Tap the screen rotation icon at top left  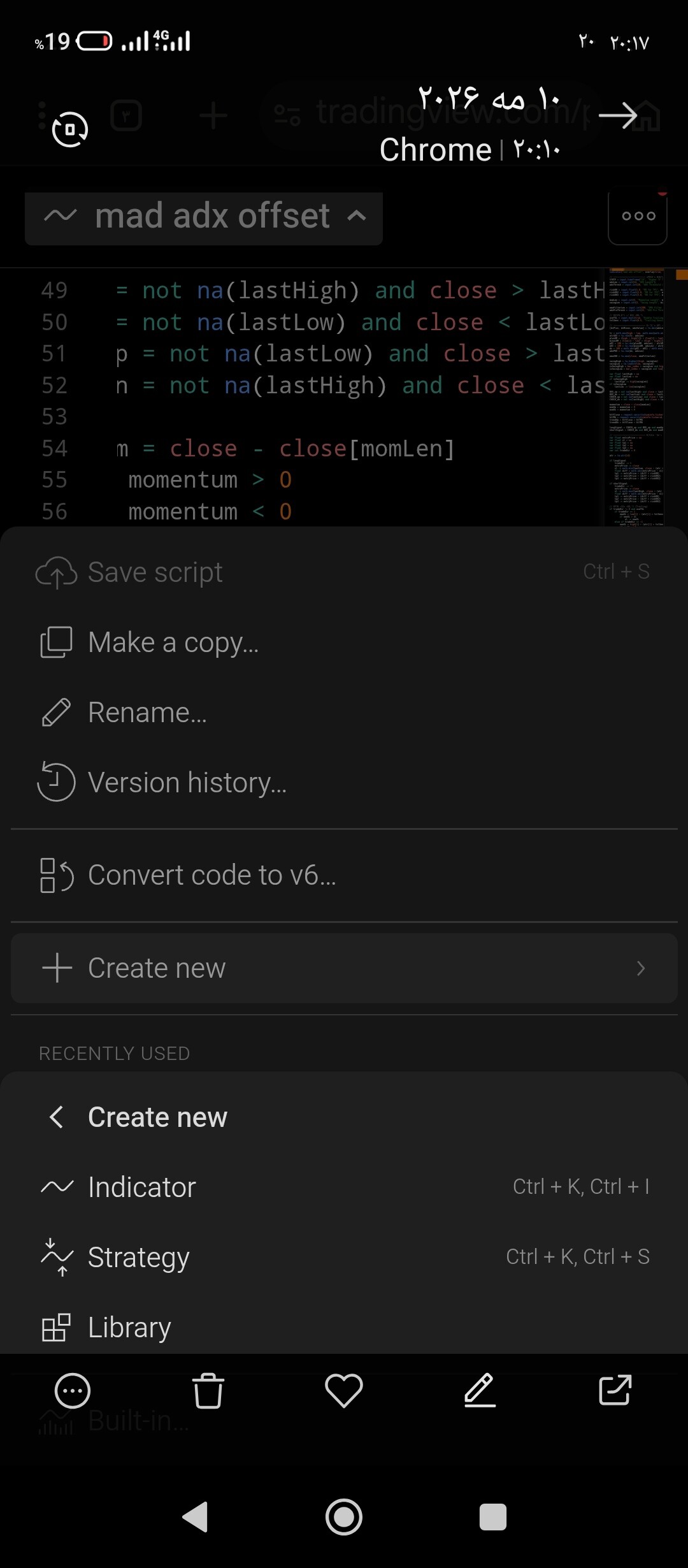(x=69, y=129)
